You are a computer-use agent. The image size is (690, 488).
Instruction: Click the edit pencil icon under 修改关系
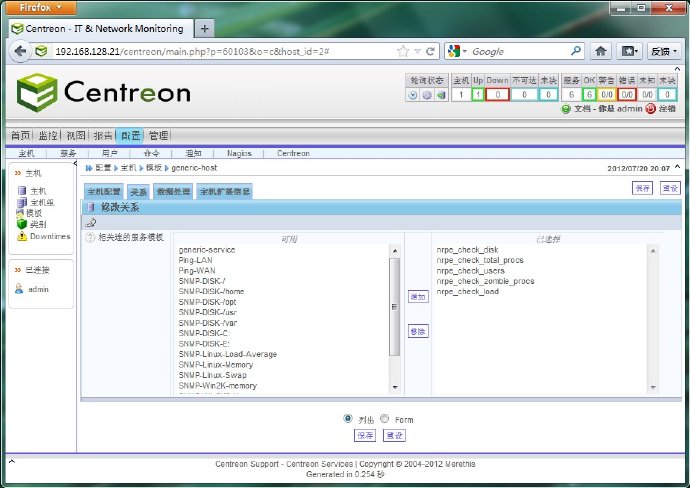91,222
